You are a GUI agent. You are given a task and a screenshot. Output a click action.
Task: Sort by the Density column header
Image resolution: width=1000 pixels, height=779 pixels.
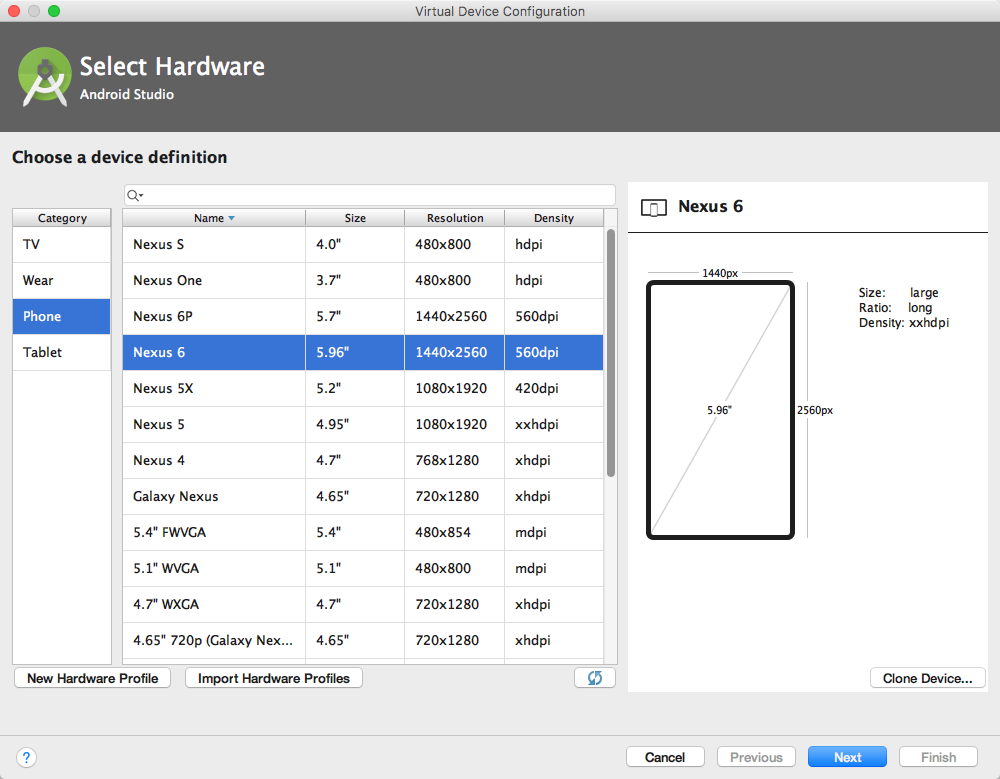554,218
